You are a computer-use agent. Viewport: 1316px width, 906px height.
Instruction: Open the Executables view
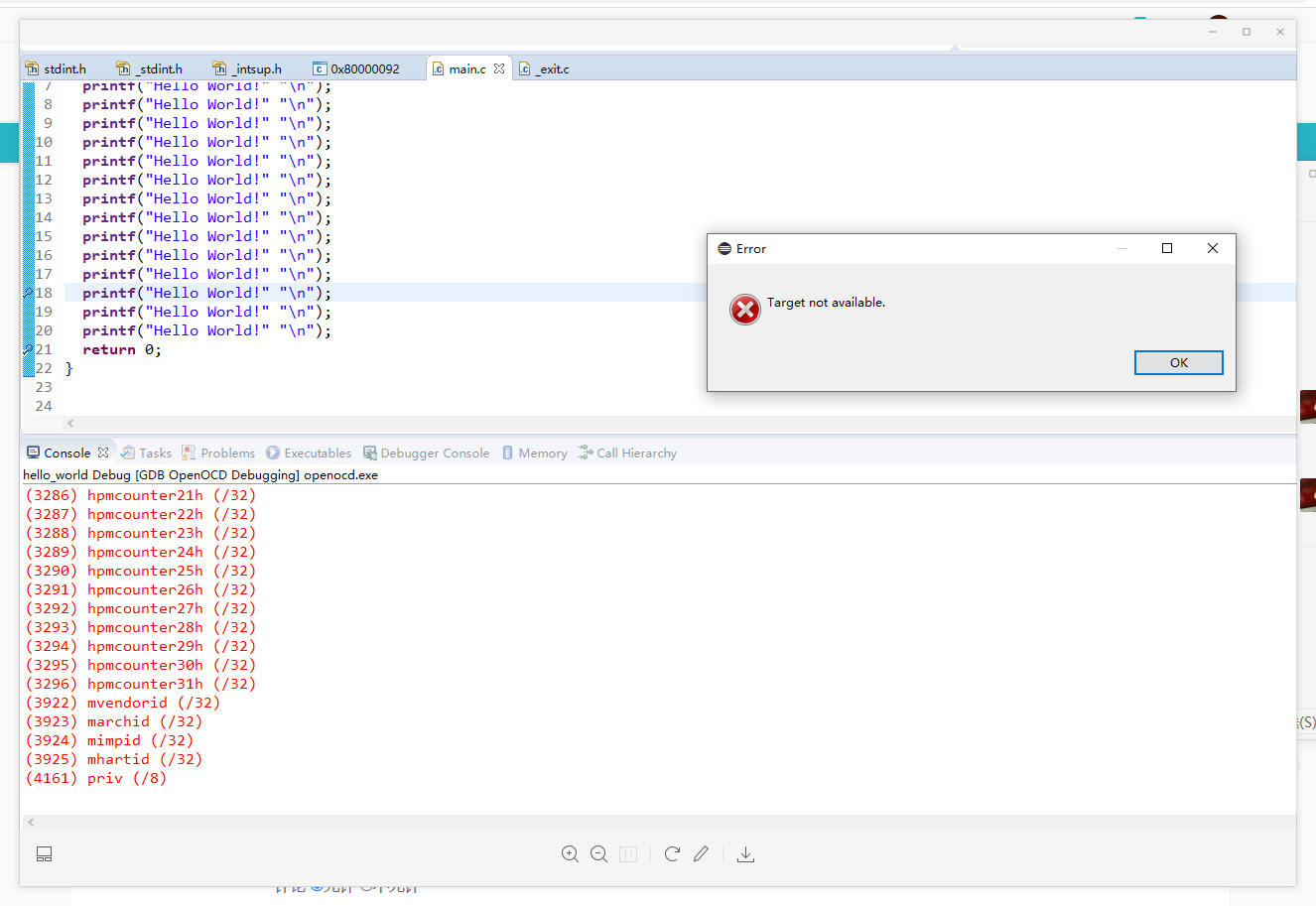(309, 453)
